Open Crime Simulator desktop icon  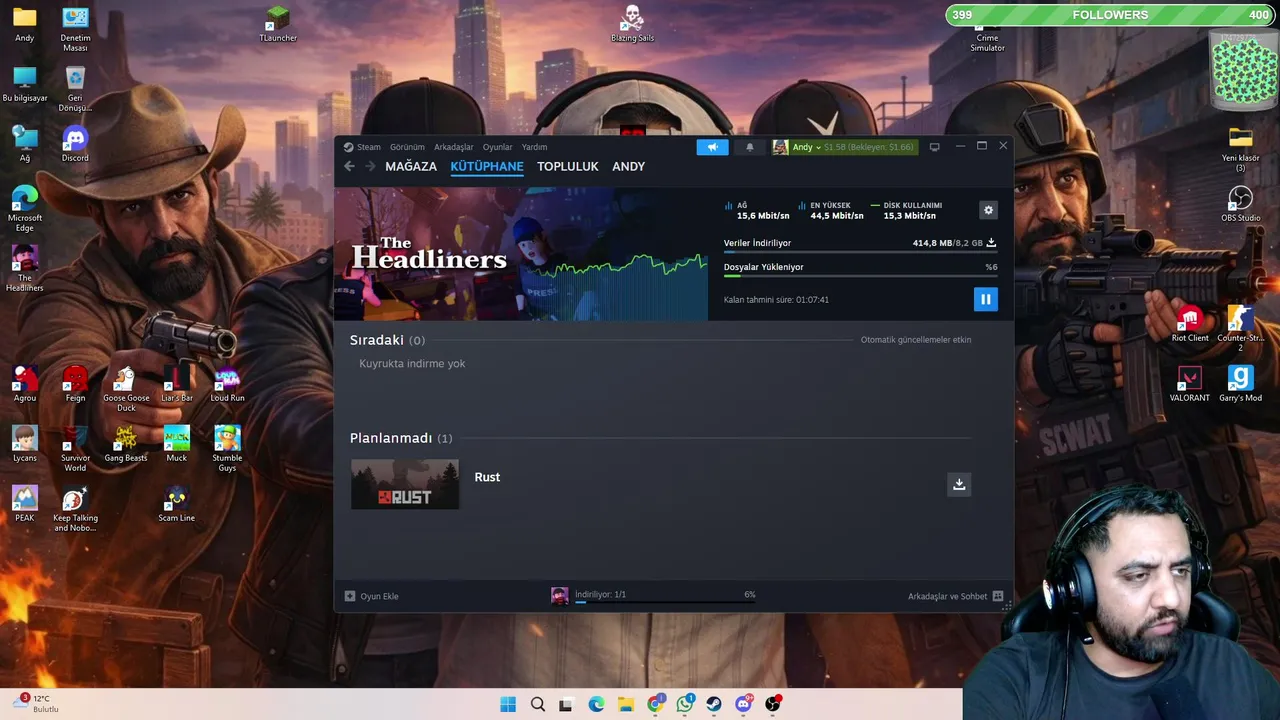click(x=988, y=40)
